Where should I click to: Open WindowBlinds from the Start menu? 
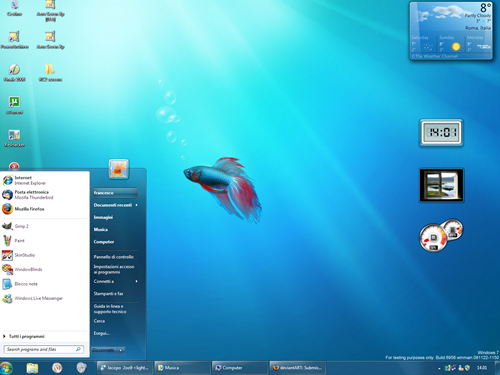[x=23, y=269]
